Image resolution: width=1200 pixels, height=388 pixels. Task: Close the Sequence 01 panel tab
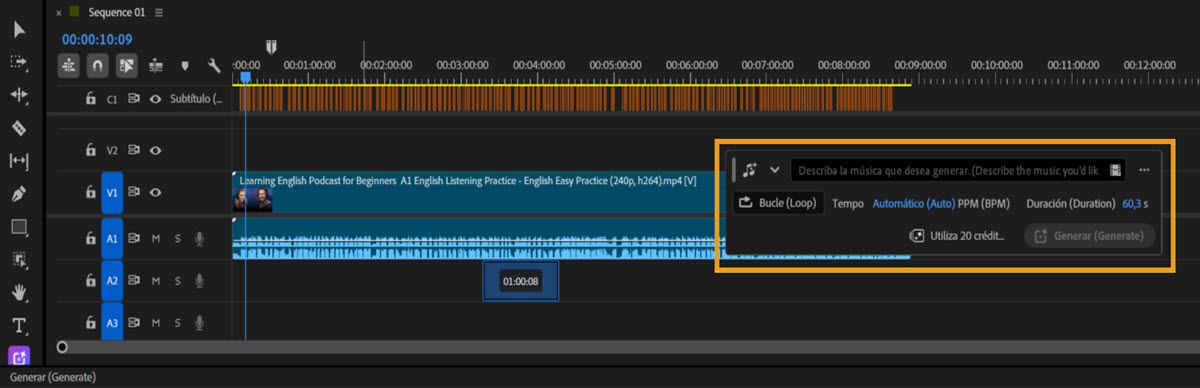(x=60, y=13)
